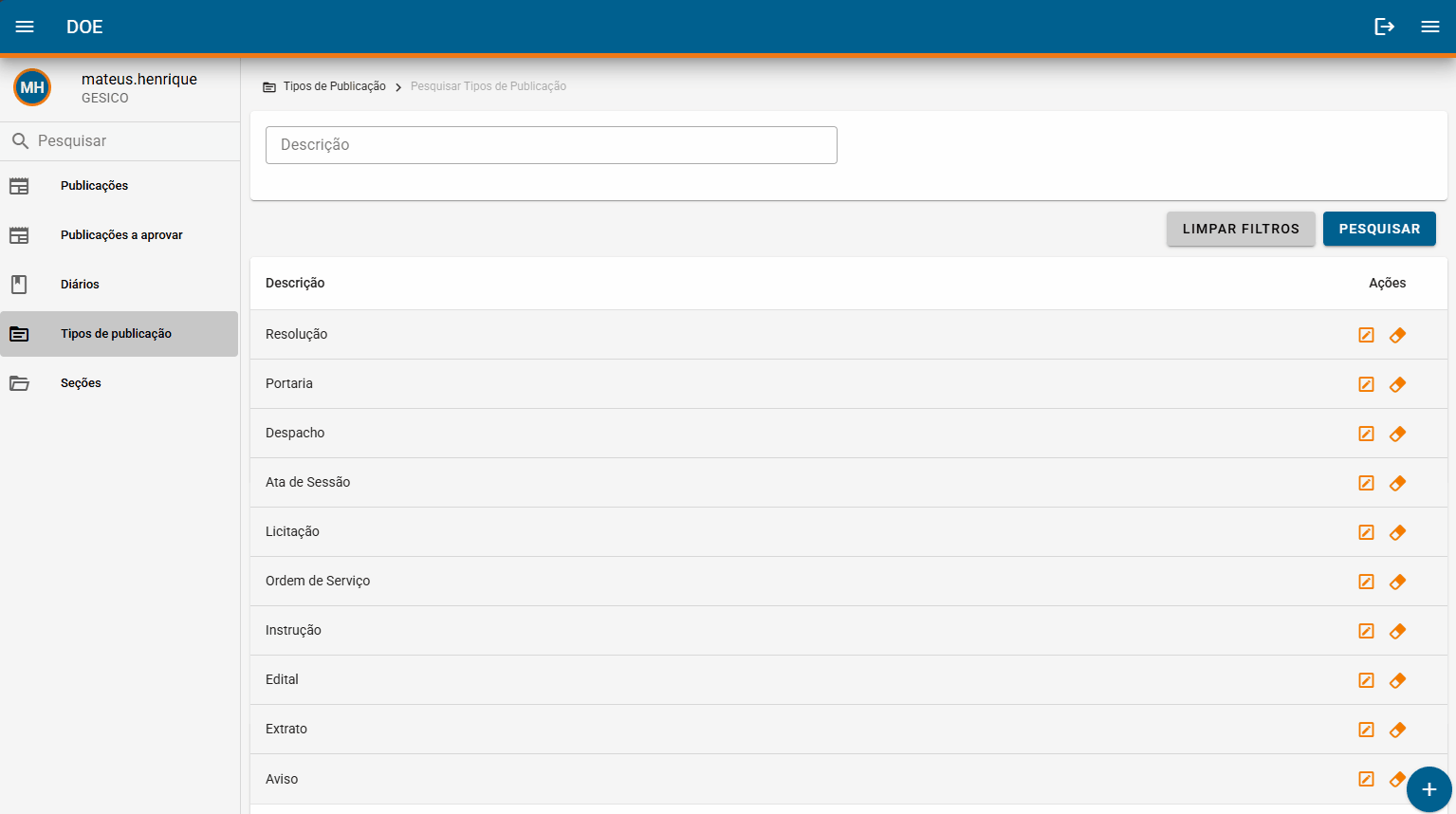Edit the Despacho row

(x=1366, y=434)
